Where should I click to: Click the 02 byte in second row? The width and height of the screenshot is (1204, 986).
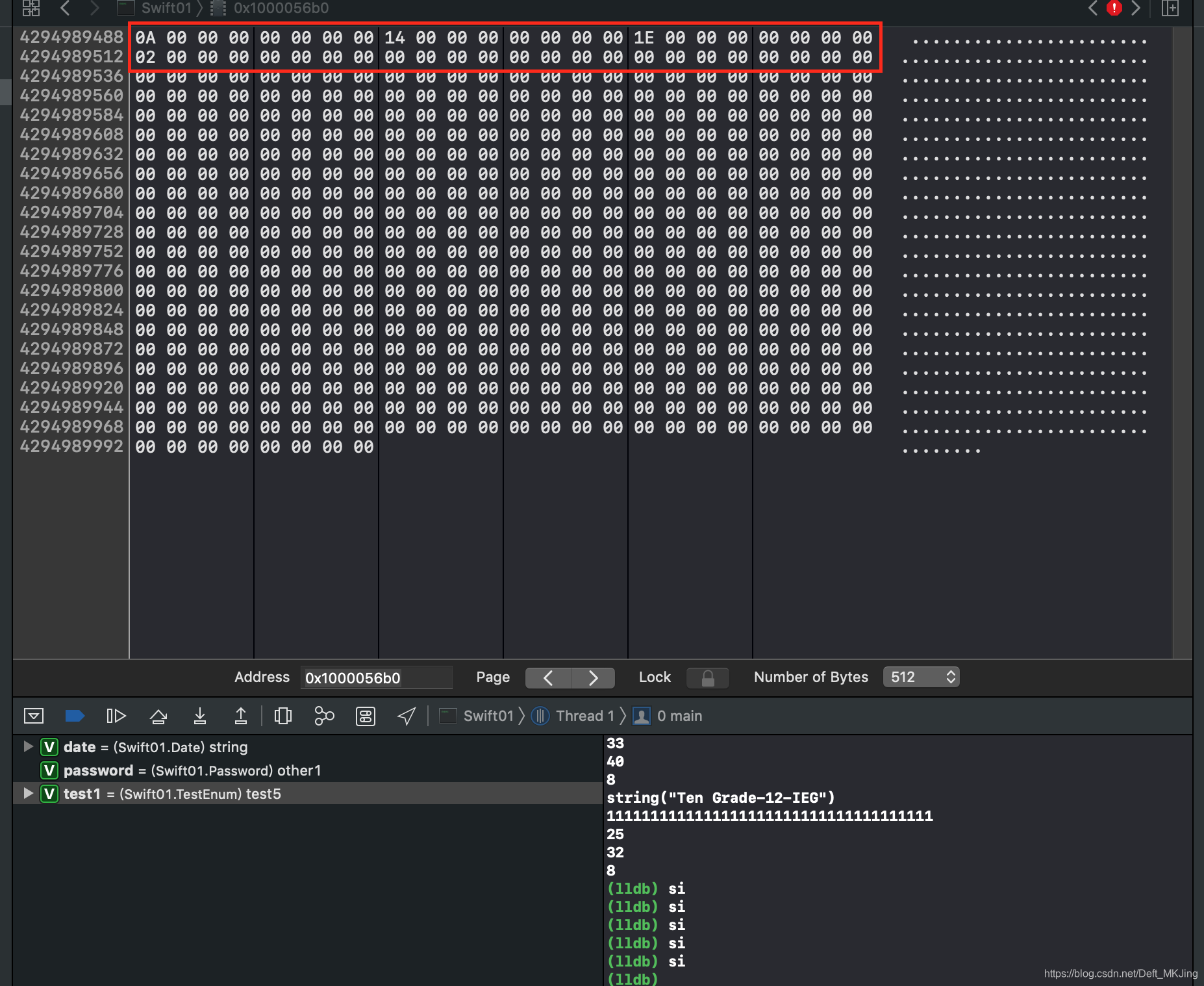145,57
